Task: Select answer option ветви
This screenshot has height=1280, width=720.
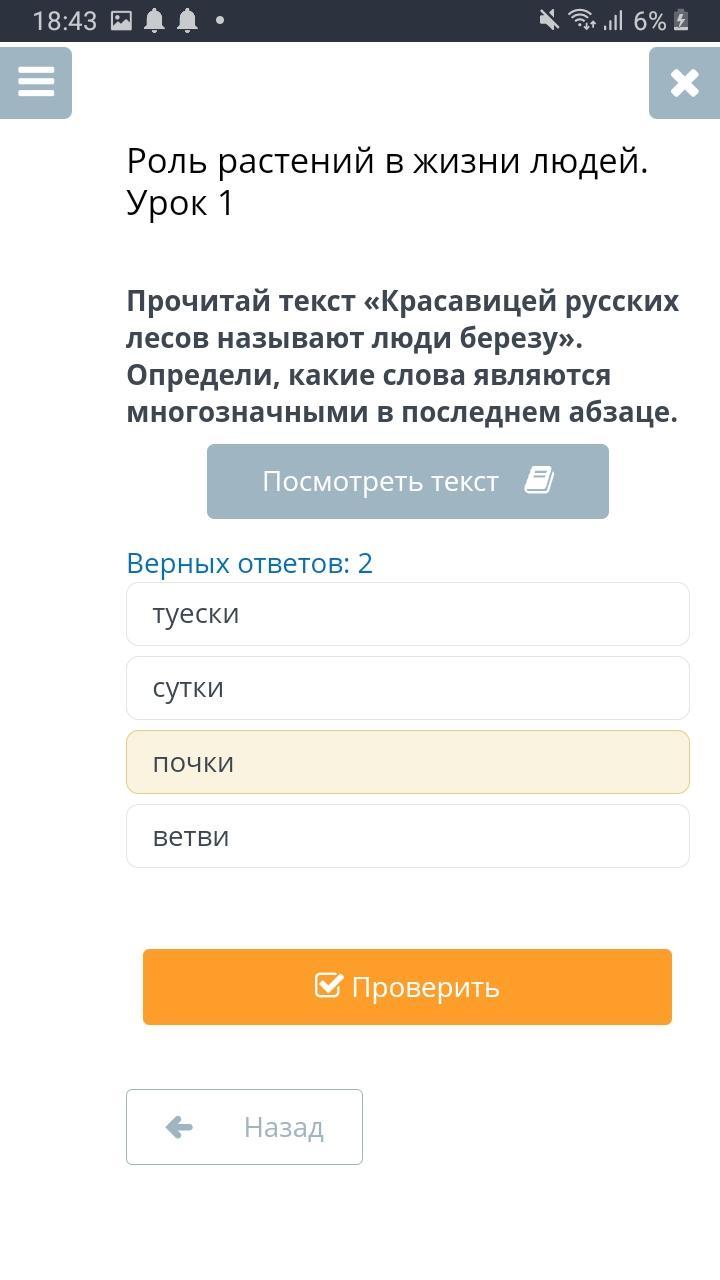Action: pos(407,836)
